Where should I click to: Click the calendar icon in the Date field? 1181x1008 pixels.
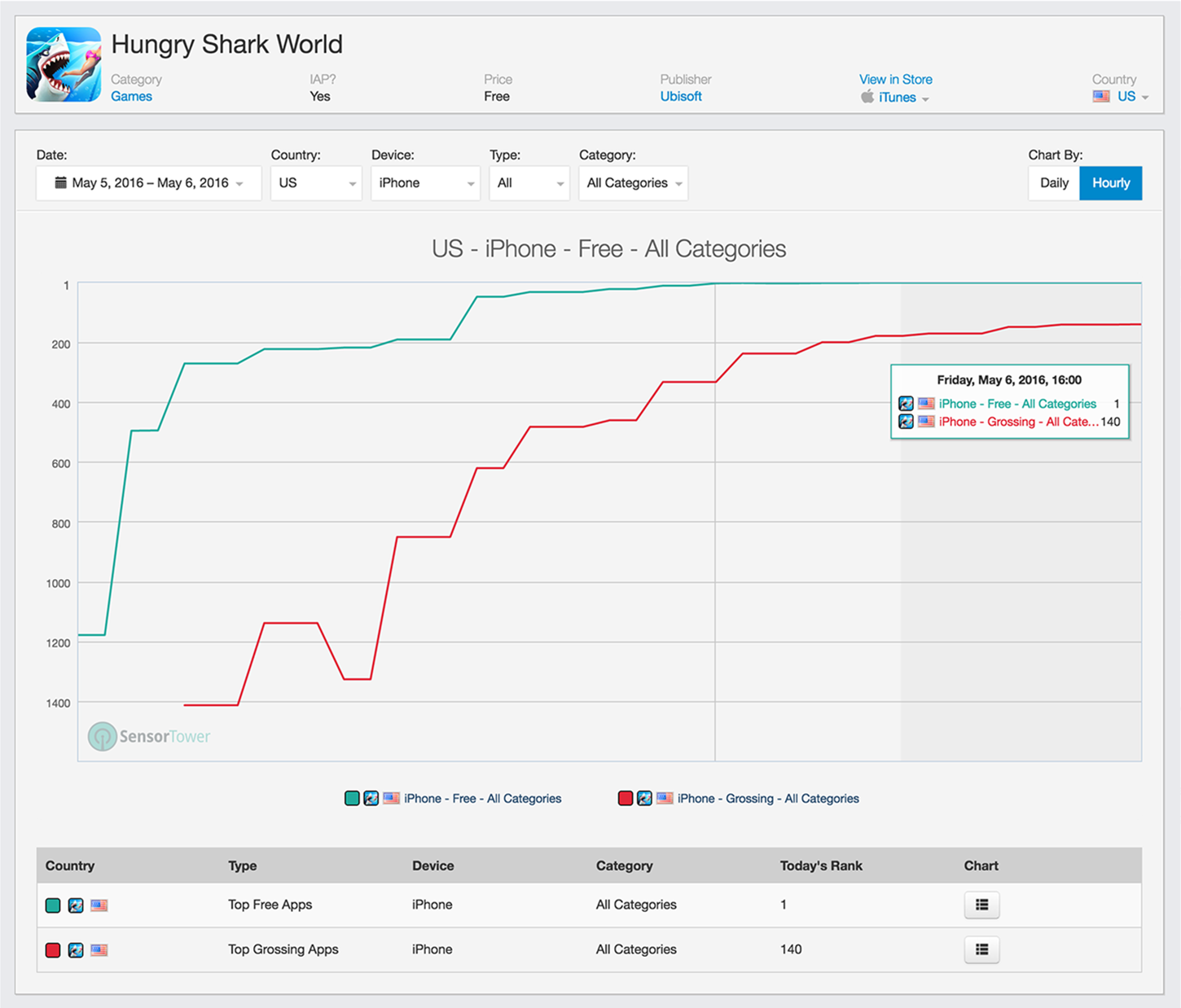(x=61, y=182)
